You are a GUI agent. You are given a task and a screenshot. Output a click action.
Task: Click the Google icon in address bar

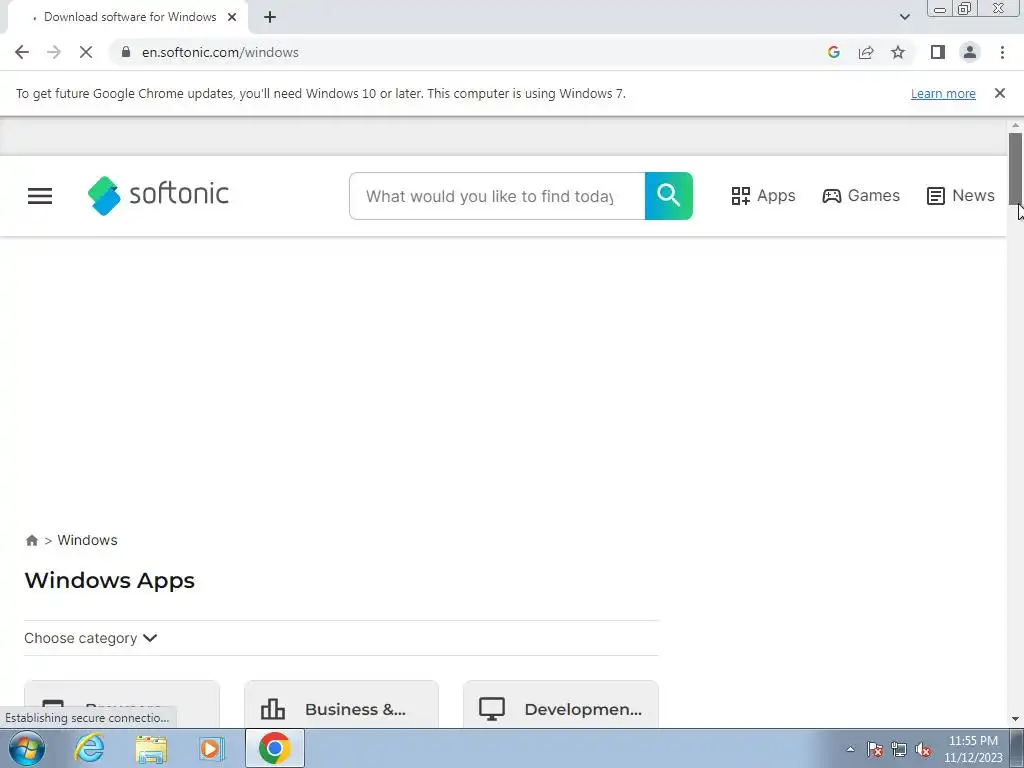tap(833, 52)
